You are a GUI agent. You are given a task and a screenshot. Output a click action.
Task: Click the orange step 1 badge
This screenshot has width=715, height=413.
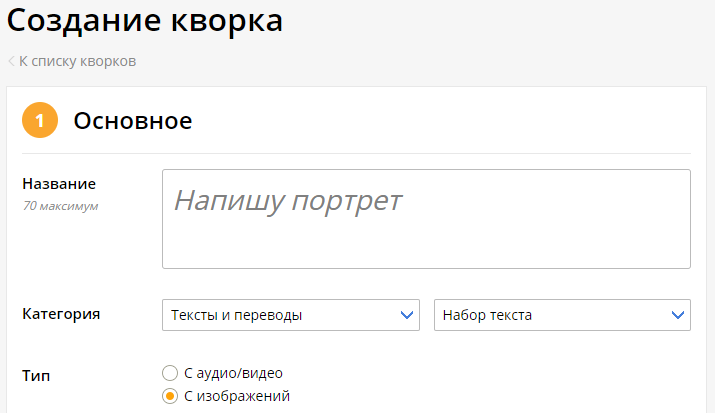point(40,121)
